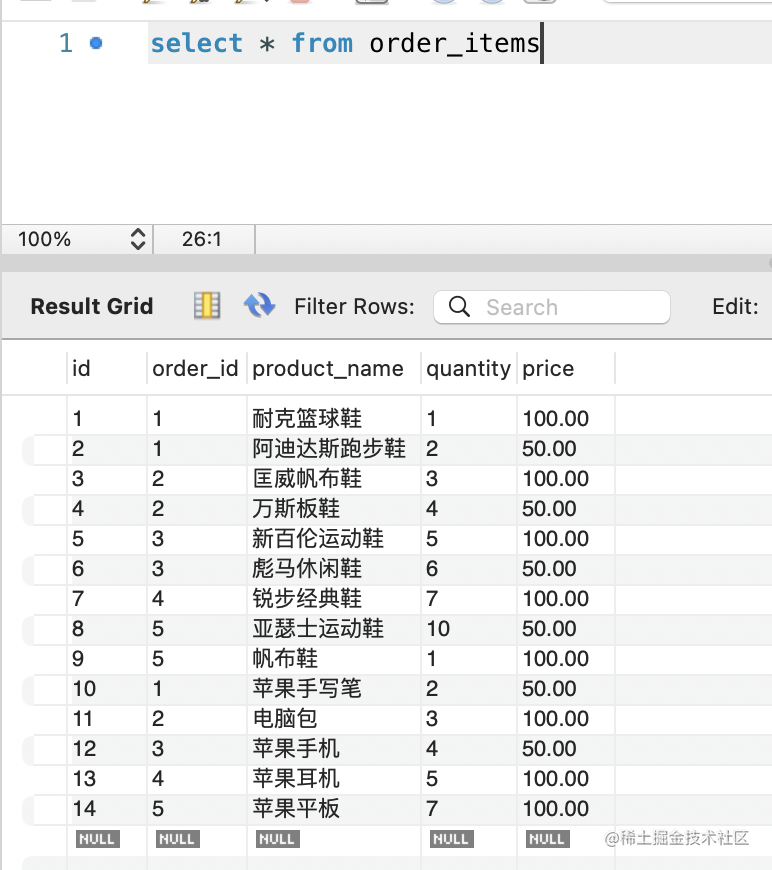
Task: Select the 苹果手机 product cell
Action: 296,749
